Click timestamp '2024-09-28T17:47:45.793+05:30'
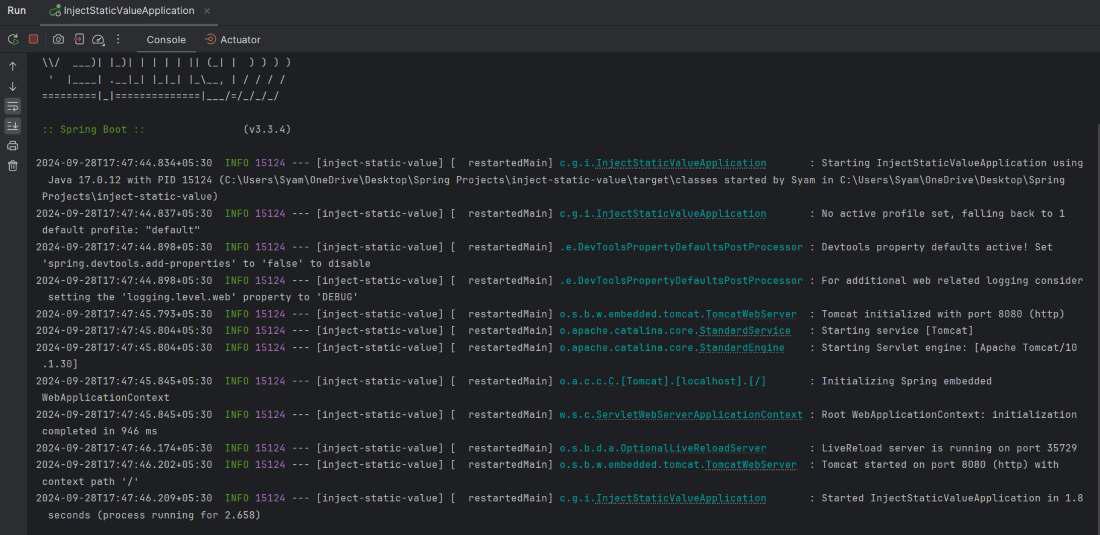This screenshot has height=535, width=1100. (124, 314)
